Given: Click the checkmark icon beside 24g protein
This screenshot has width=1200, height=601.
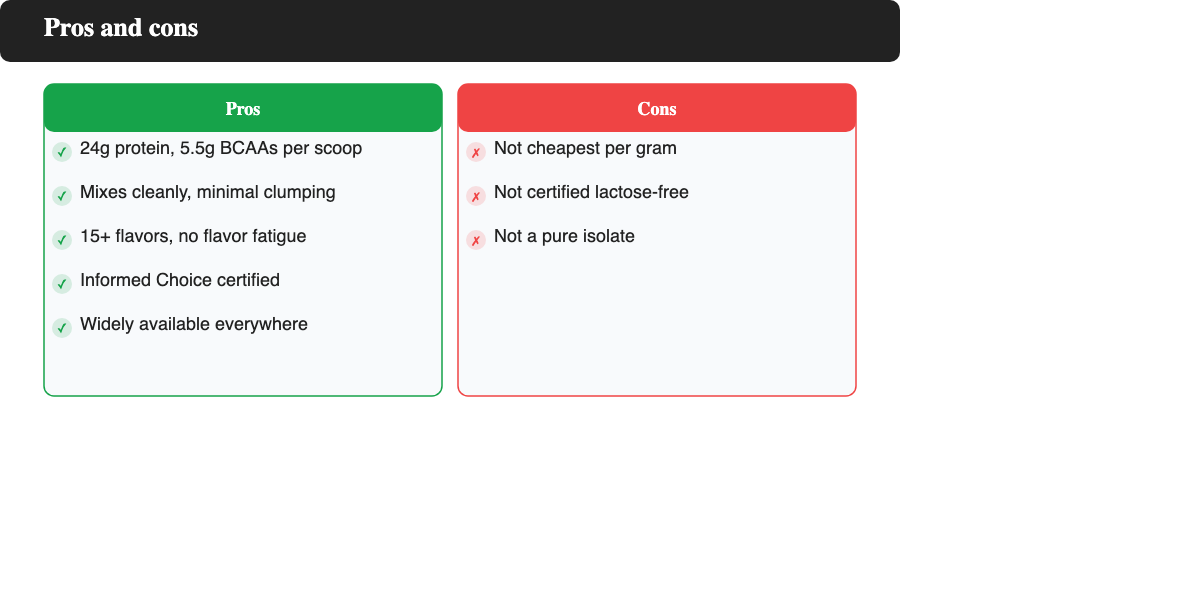Looking at the screenshot, I should point(62,152).
